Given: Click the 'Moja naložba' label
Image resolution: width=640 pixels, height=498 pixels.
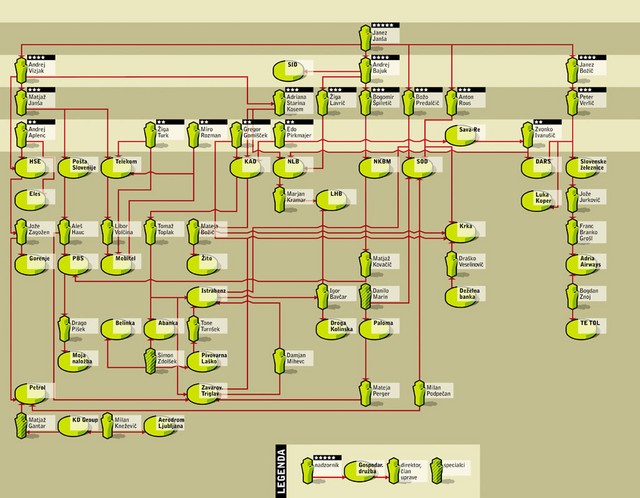Looking at the screenshot, I should 82,358.
